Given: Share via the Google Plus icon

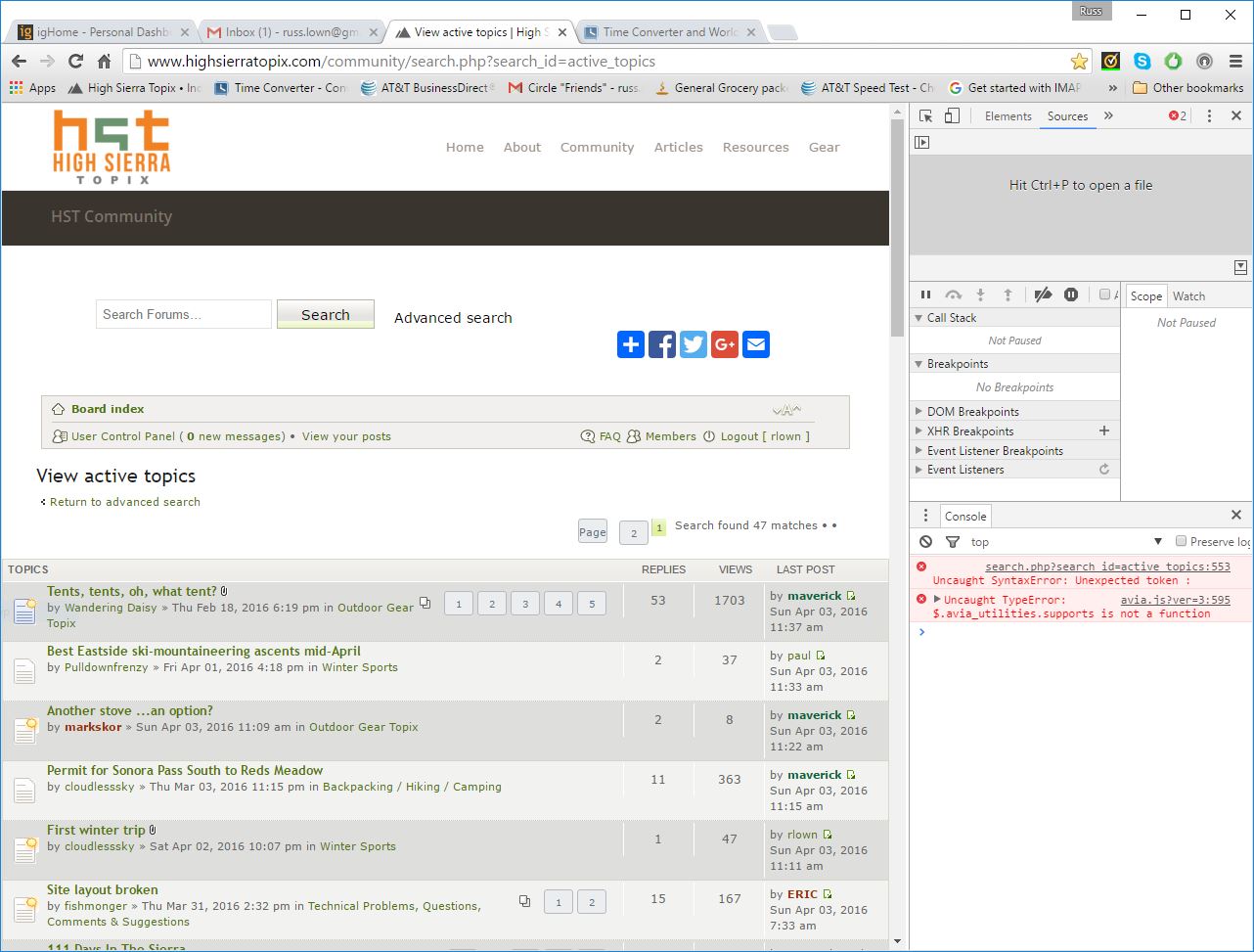Looking at the screenshot, I should (x=725, y=344).
